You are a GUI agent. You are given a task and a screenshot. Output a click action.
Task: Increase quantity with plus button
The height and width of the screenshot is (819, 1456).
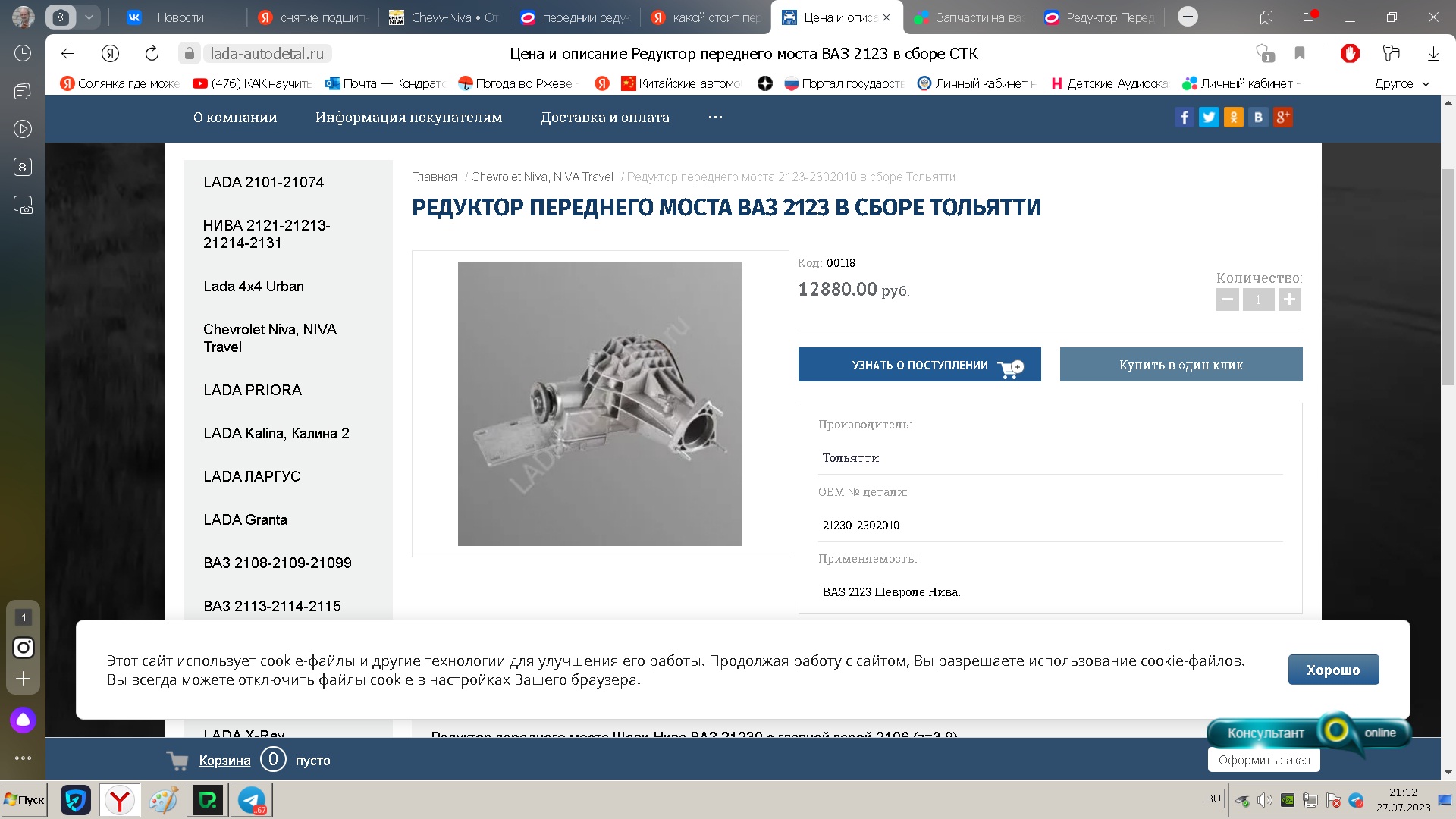(x=1289, y=300)
